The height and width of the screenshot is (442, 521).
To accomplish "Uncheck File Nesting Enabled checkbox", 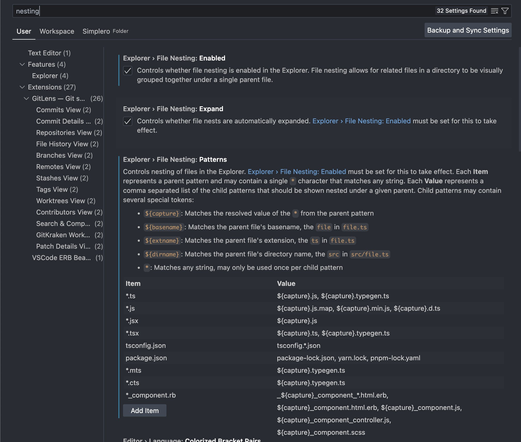I will click(128, 71).
